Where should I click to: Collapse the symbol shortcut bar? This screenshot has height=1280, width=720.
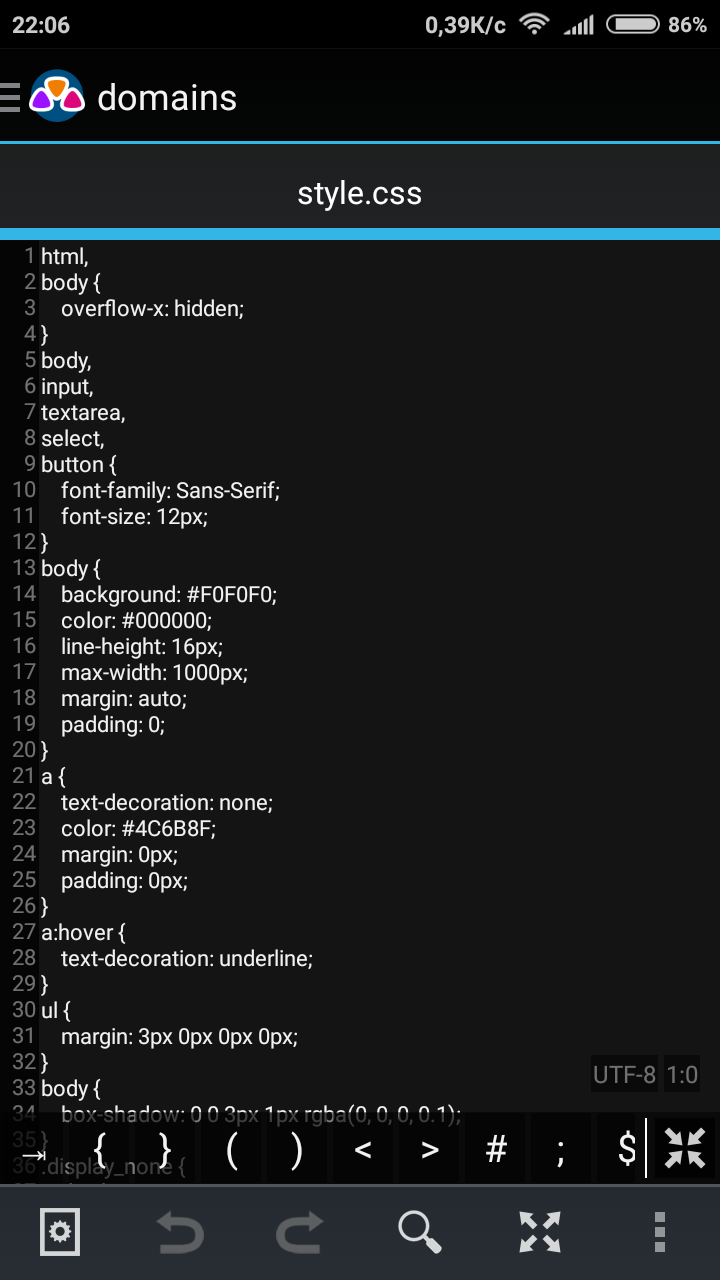click(685, 1148)
